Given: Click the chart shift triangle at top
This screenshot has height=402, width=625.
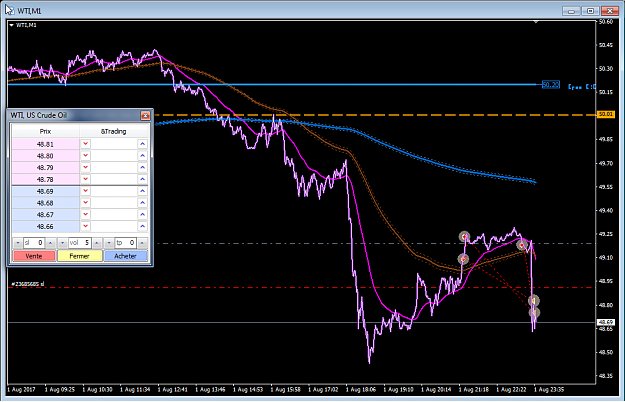Looking at the screenshot, I should pyautogui.click(x=536, y=22).
